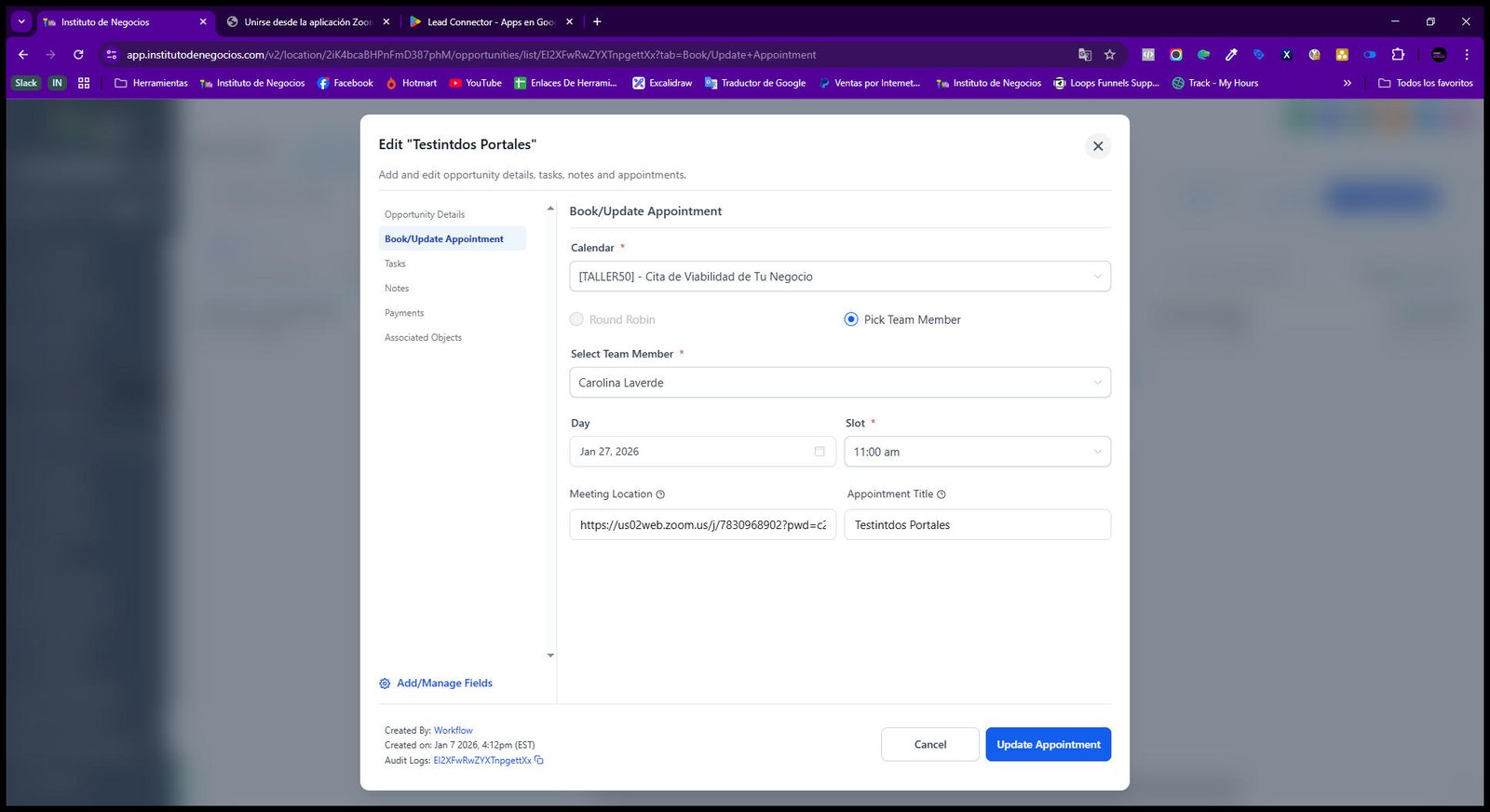The width and height of the screenshot is (1490, 812).
Task: Open the Payments section
Action: 404,313
